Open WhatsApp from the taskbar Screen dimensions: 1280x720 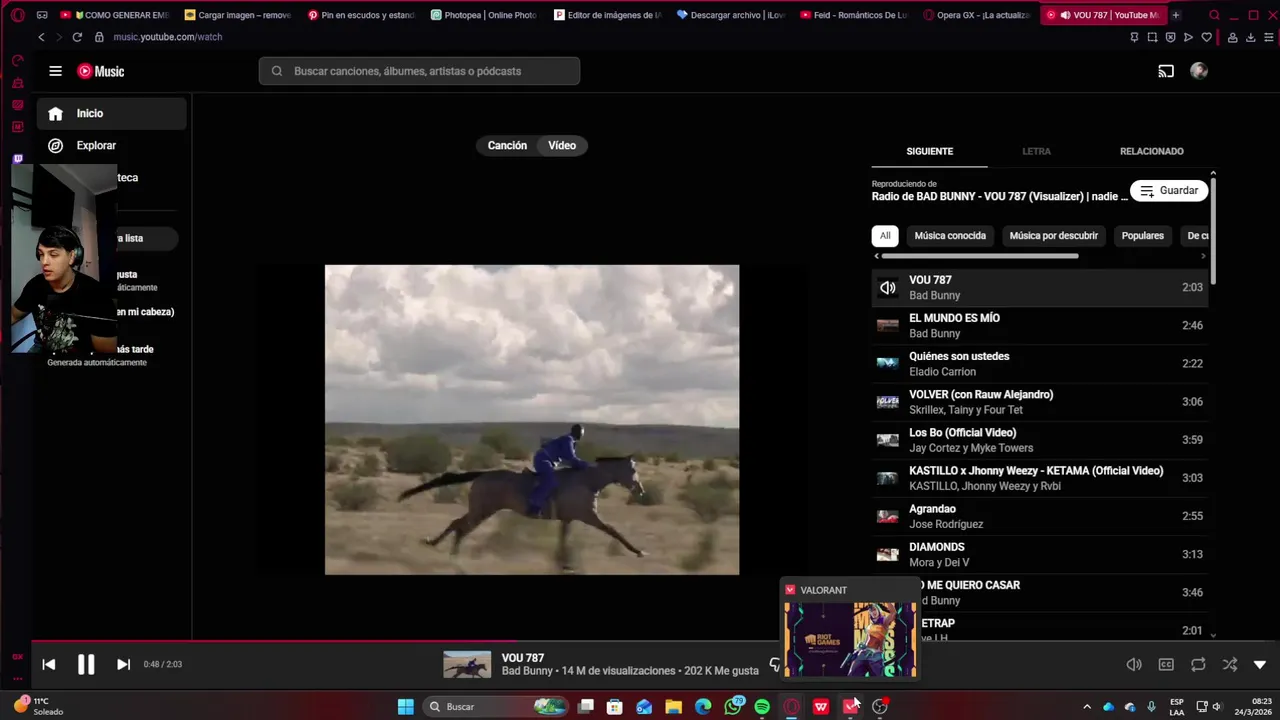point(733,707)
